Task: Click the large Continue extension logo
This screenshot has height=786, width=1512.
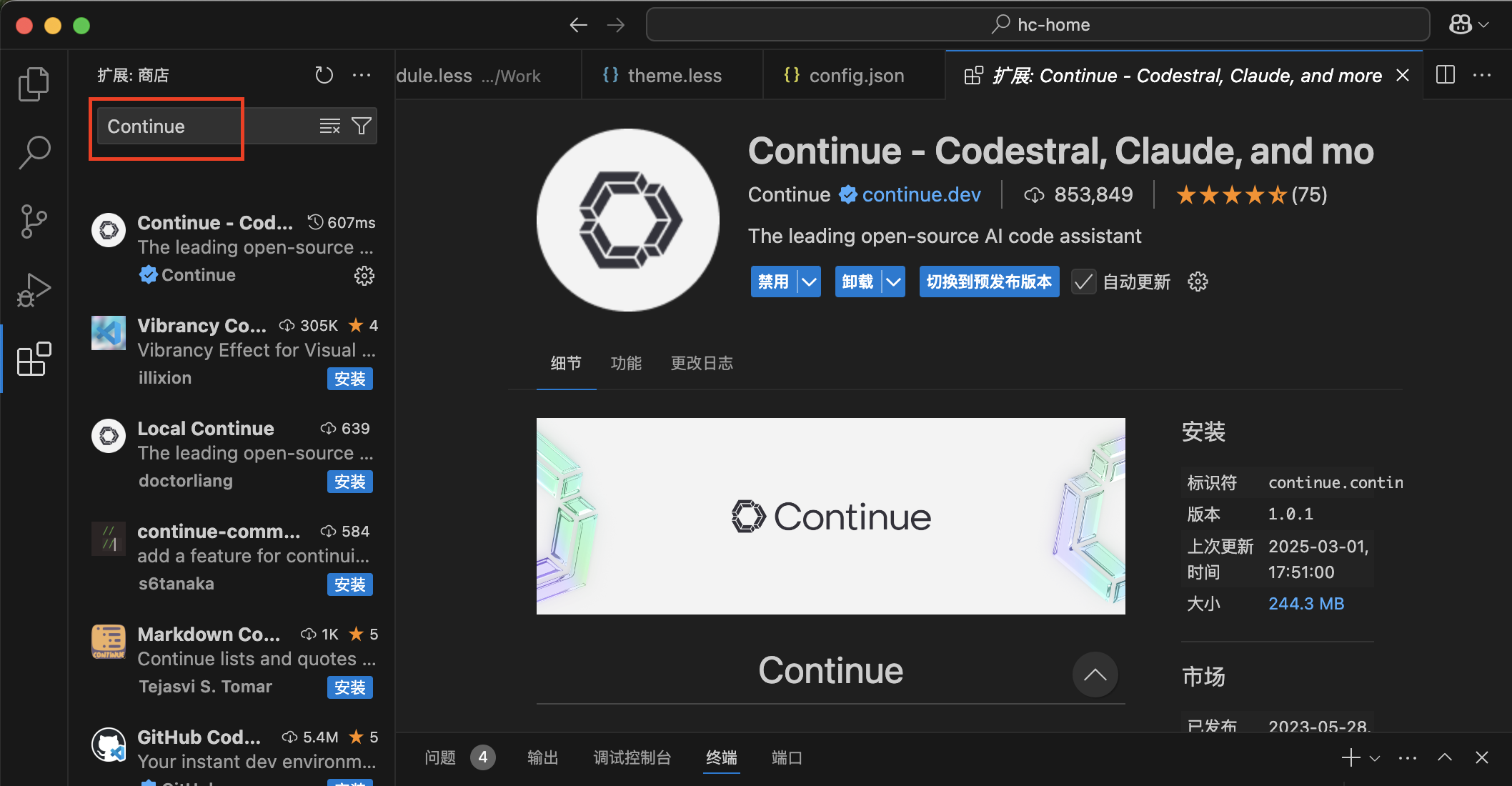Action: point(628,220)
